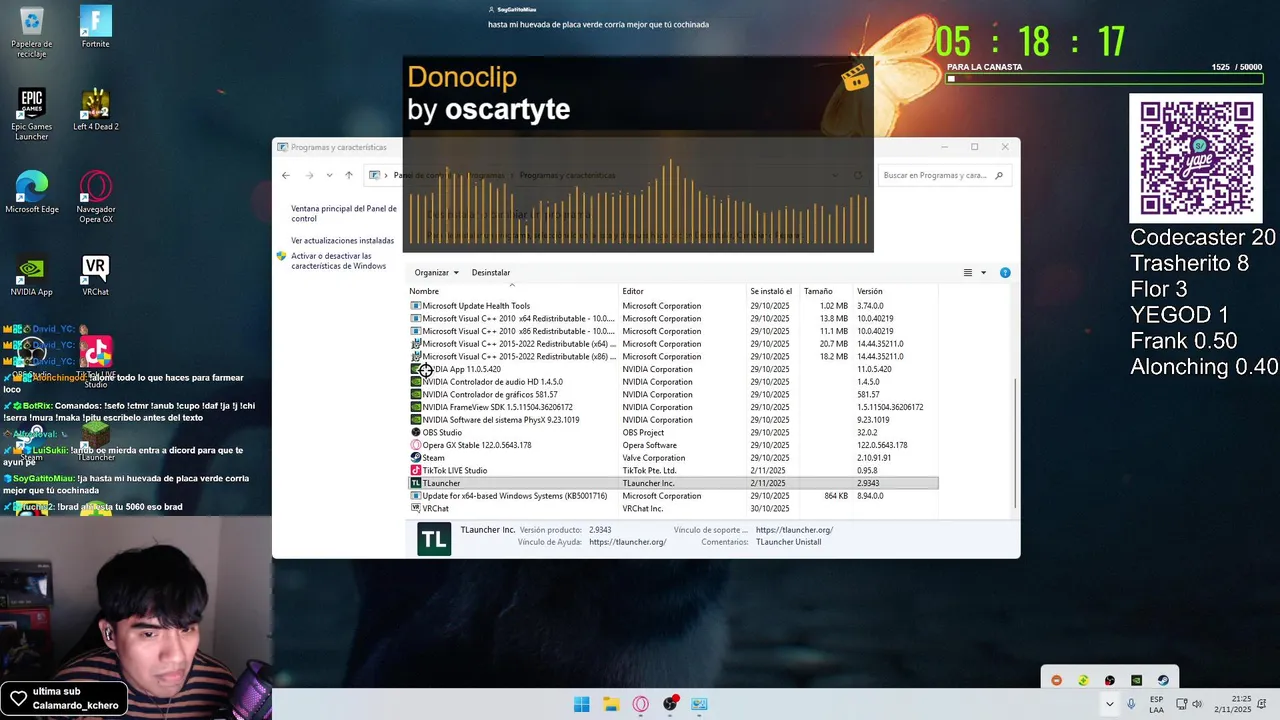Change list view layout icon
Screen dimensions: 1280x720
click(x=967, y=272)
